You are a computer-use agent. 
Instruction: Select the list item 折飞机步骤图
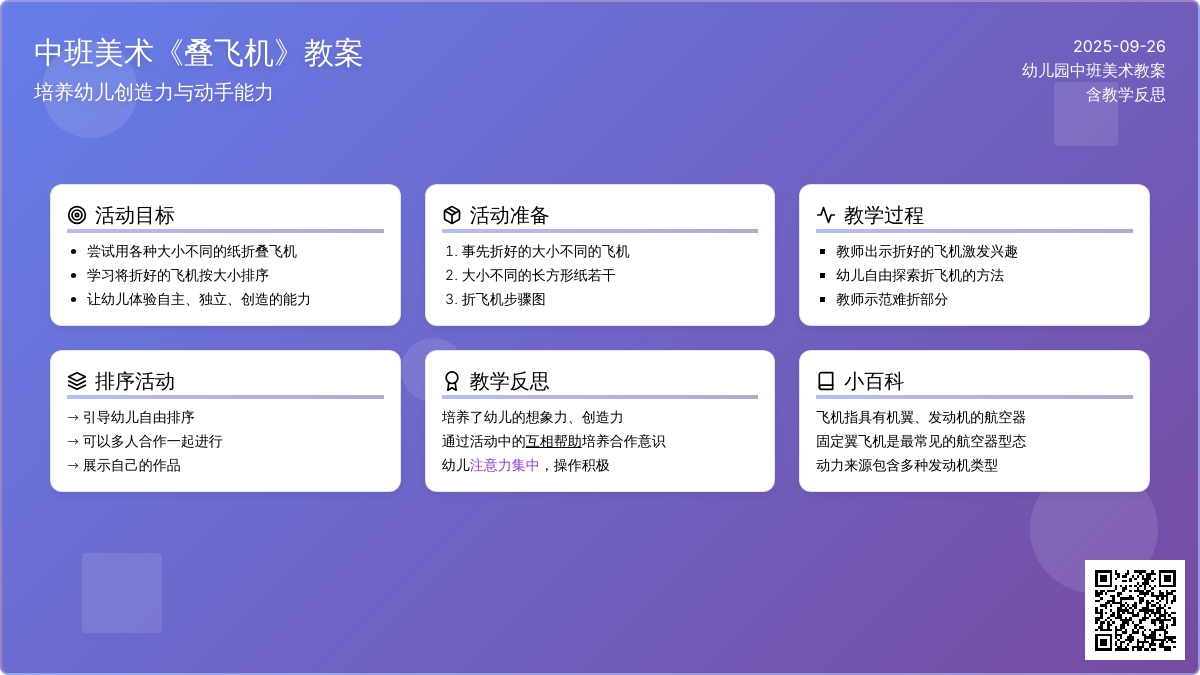503,299
